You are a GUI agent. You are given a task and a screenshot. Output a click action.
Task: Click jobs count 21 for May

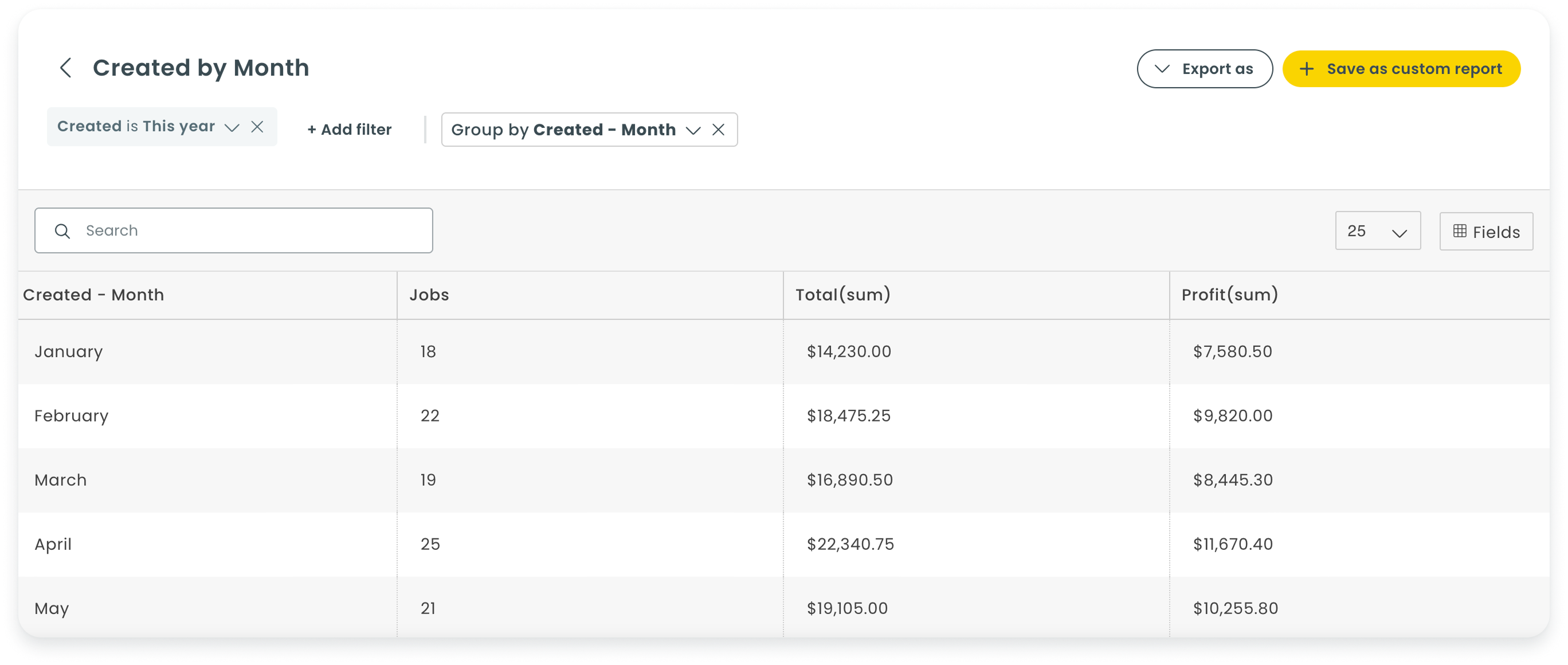(428, 608)
